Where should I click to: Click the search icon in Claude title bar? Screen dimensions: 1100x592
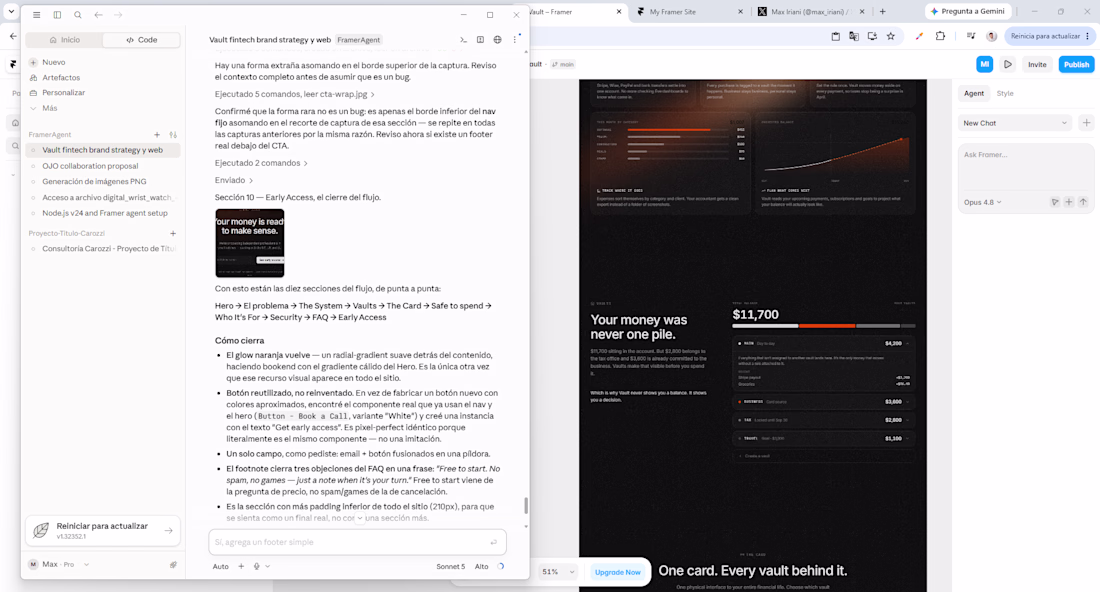pos(78,15)
